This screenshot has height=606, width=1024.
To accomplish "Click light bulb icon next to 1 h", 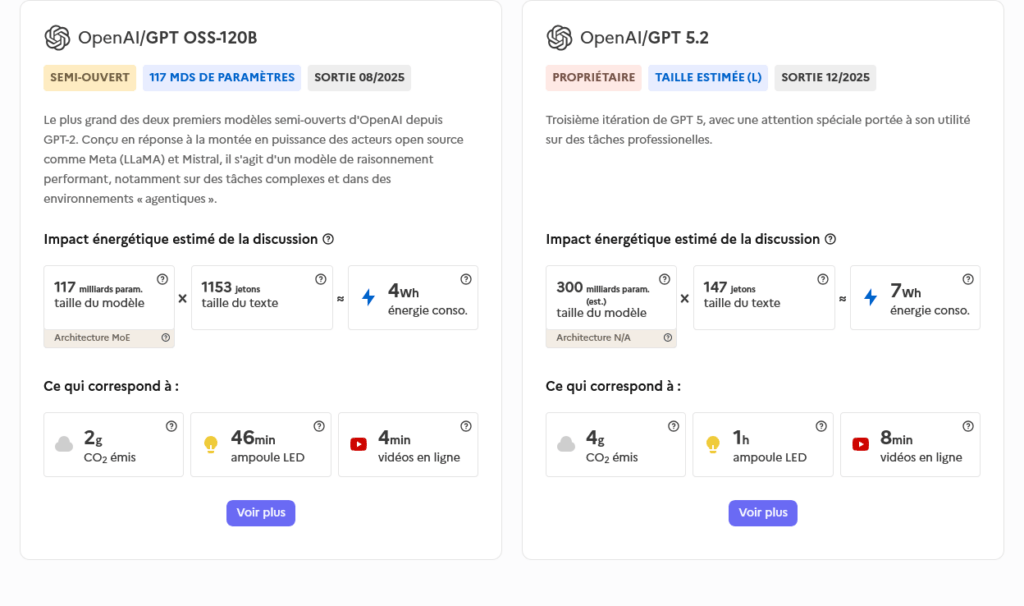I will [x=713, y=445].
